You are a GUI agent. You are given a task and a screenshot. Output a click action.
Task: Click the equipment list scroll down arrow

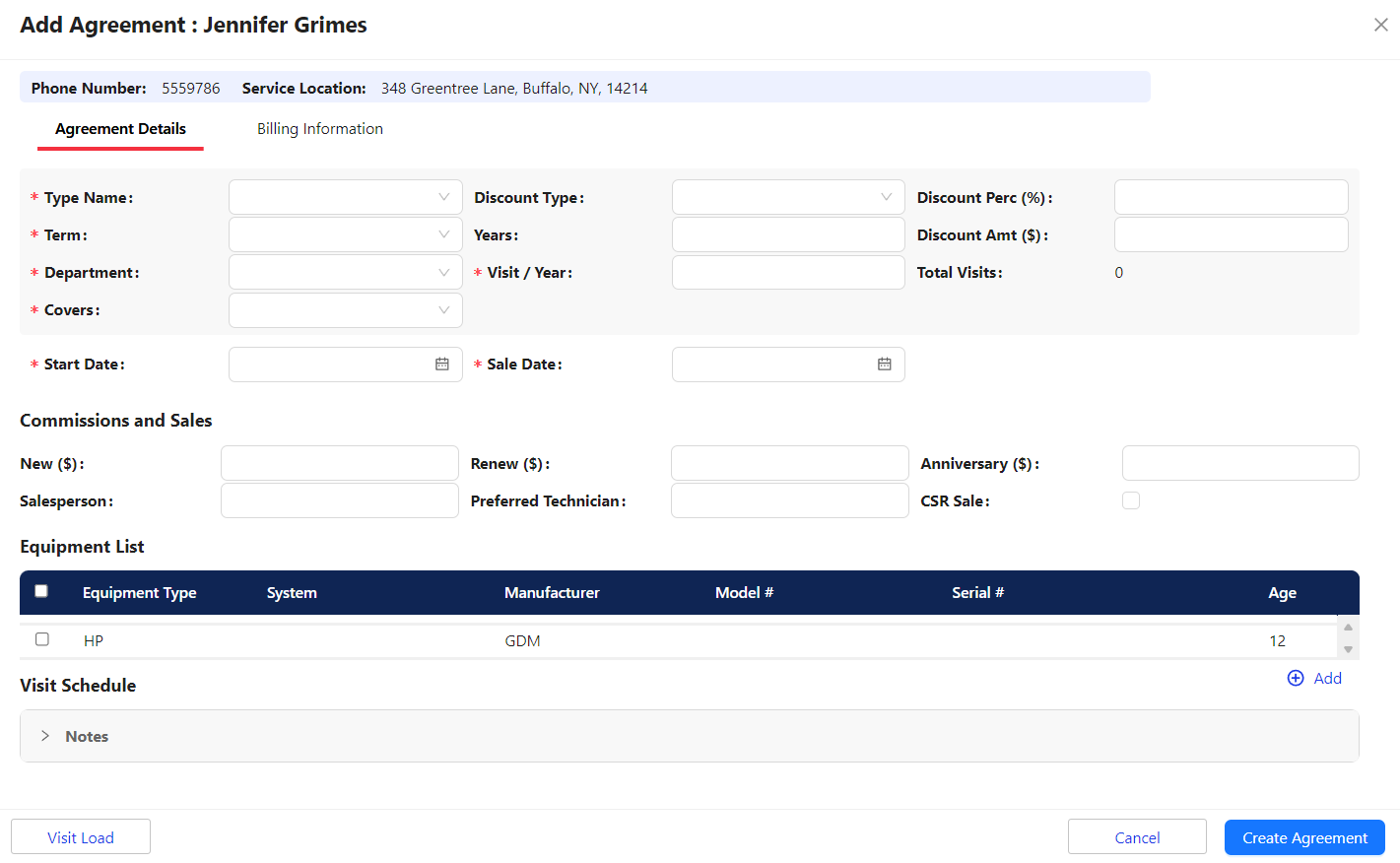1348,649
